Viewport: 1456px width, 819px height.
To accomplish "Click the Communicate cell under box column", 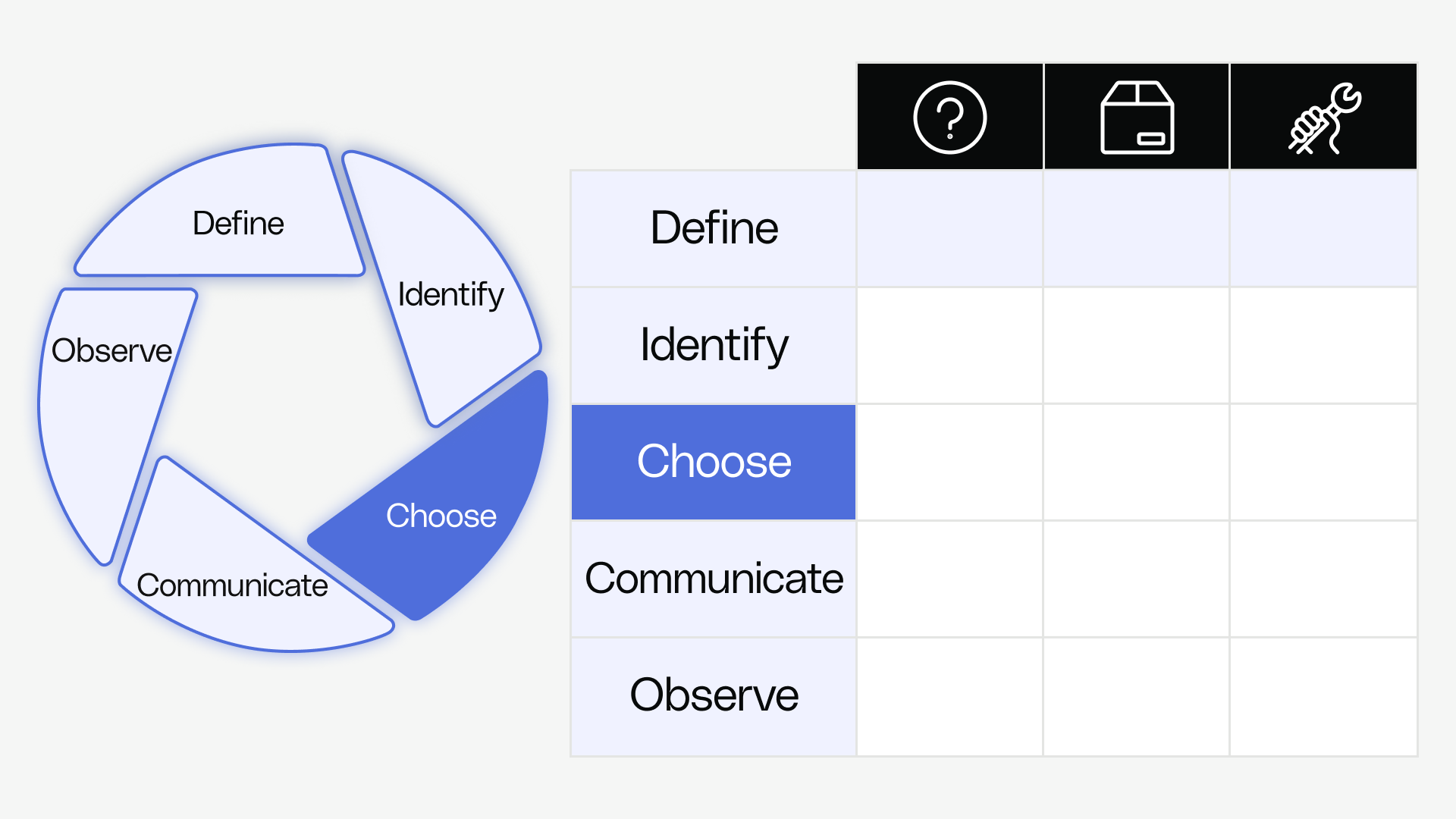I will pyautogui.click(x=1137, y=579).
